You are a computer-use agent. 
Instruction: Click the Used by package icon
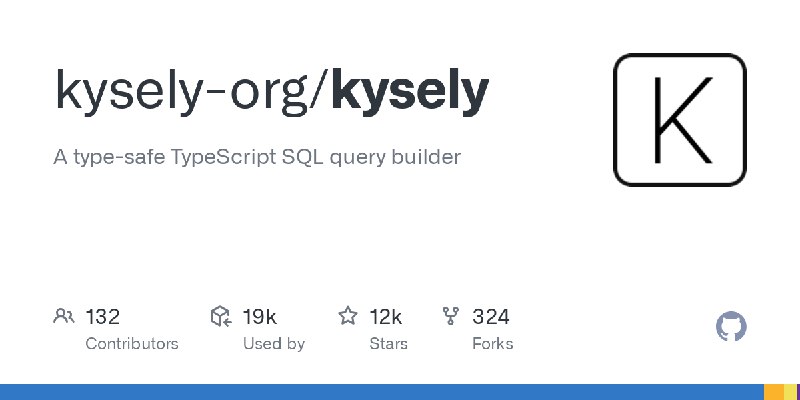point(221,316)
